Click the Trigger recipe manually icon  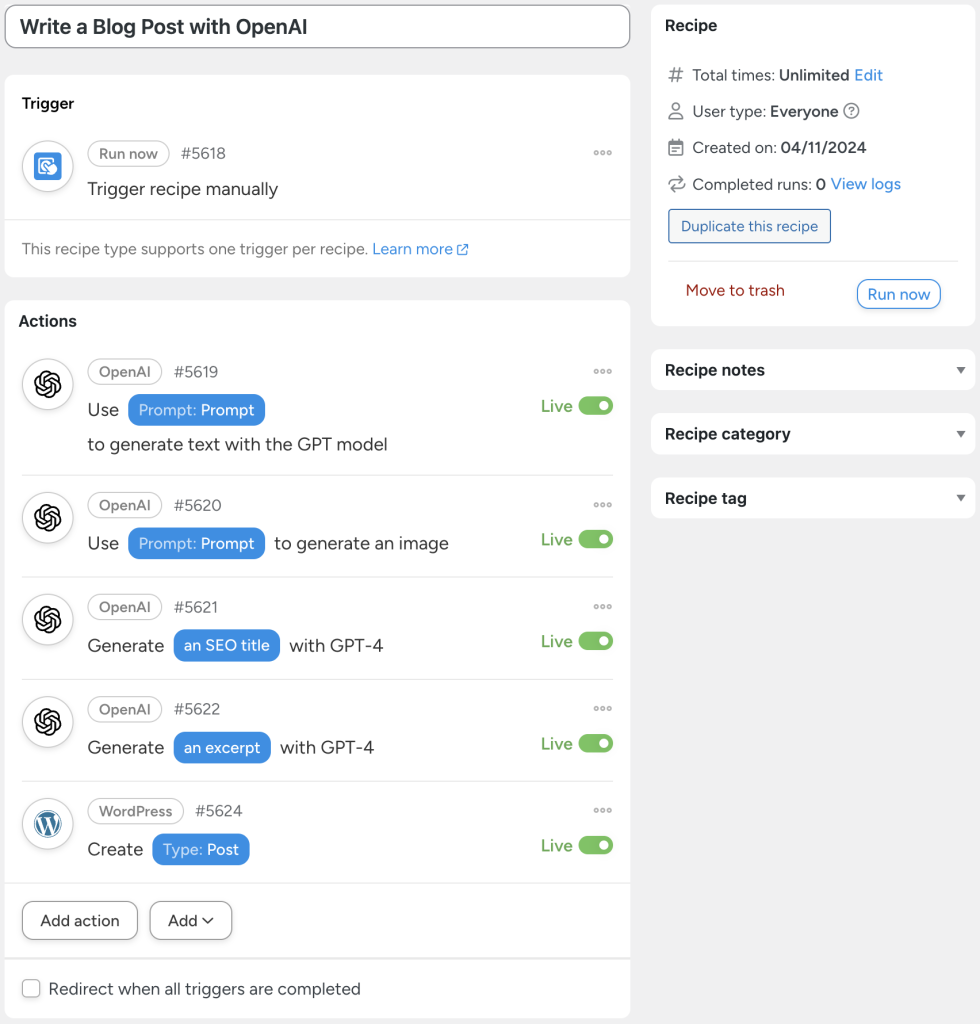(47, 166)
